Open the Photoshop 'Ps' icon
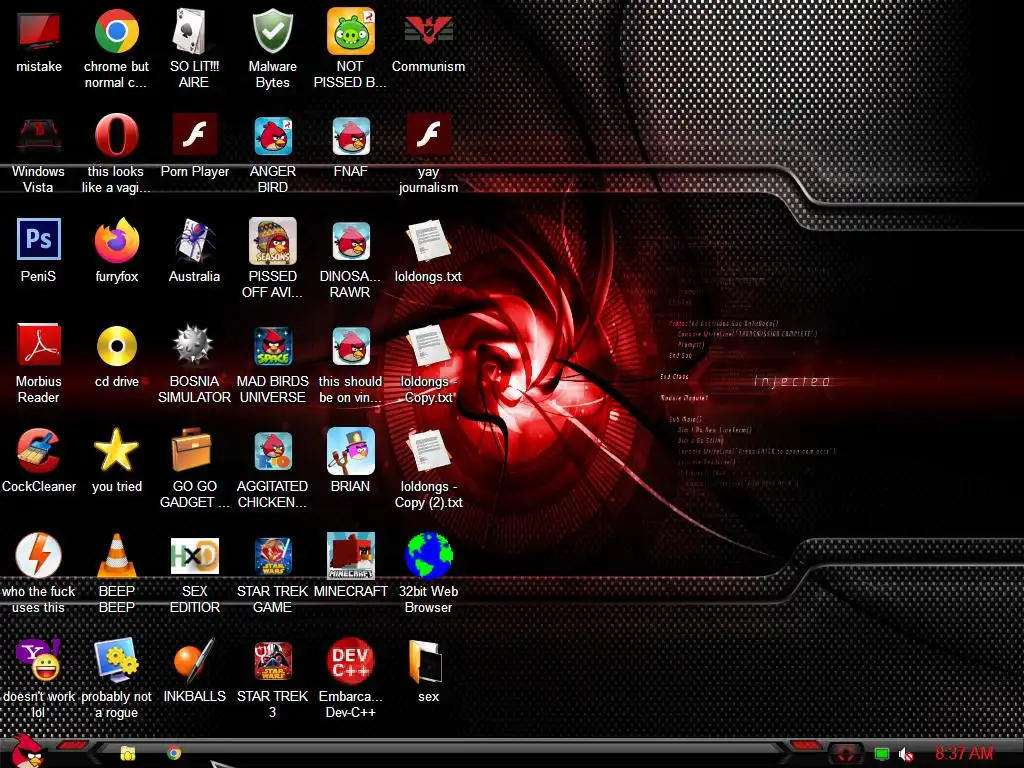 click(39, 240)
